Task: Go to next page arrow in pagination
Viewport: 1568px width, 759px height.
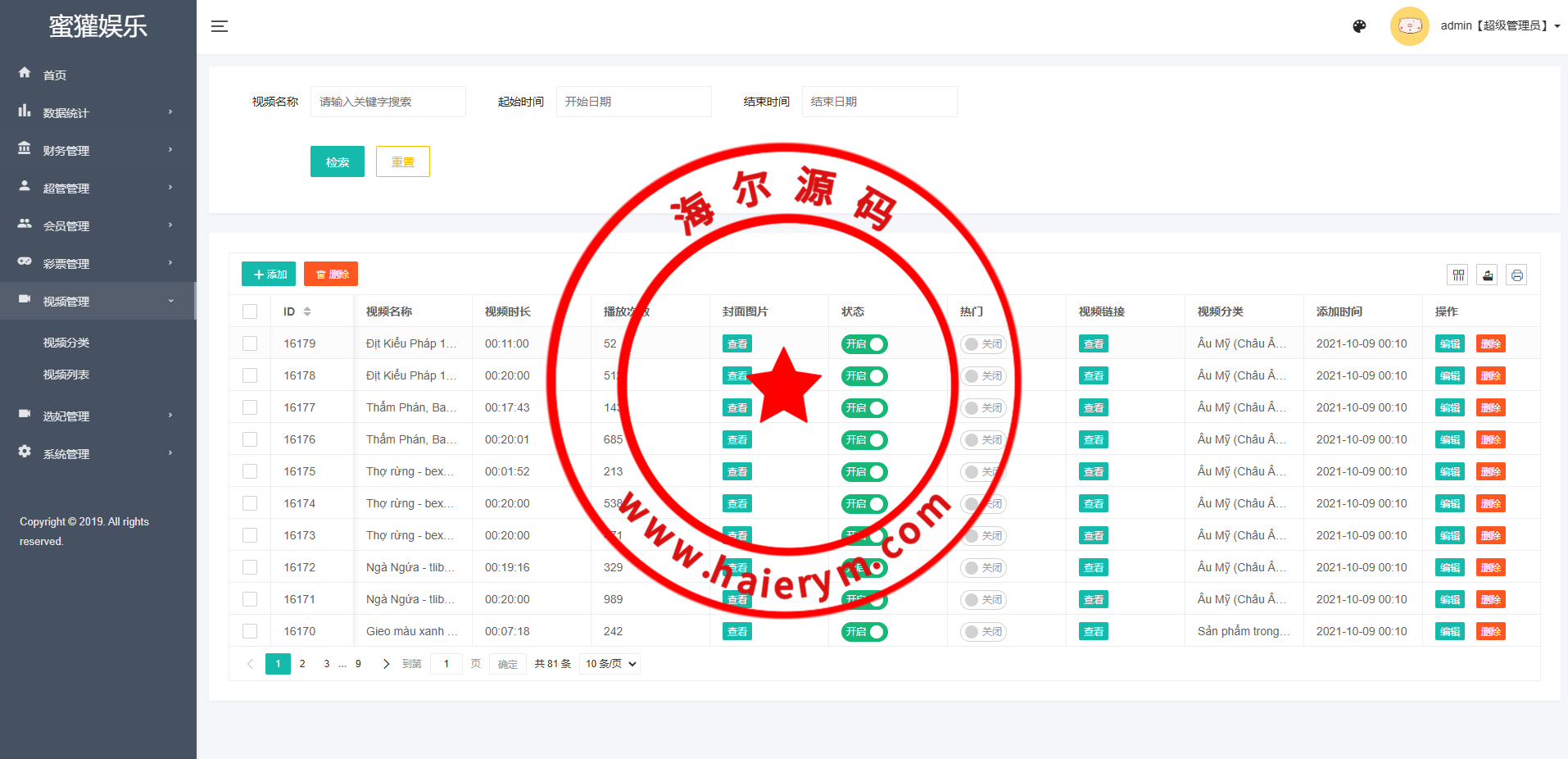Action: click(x=386, y=664)
